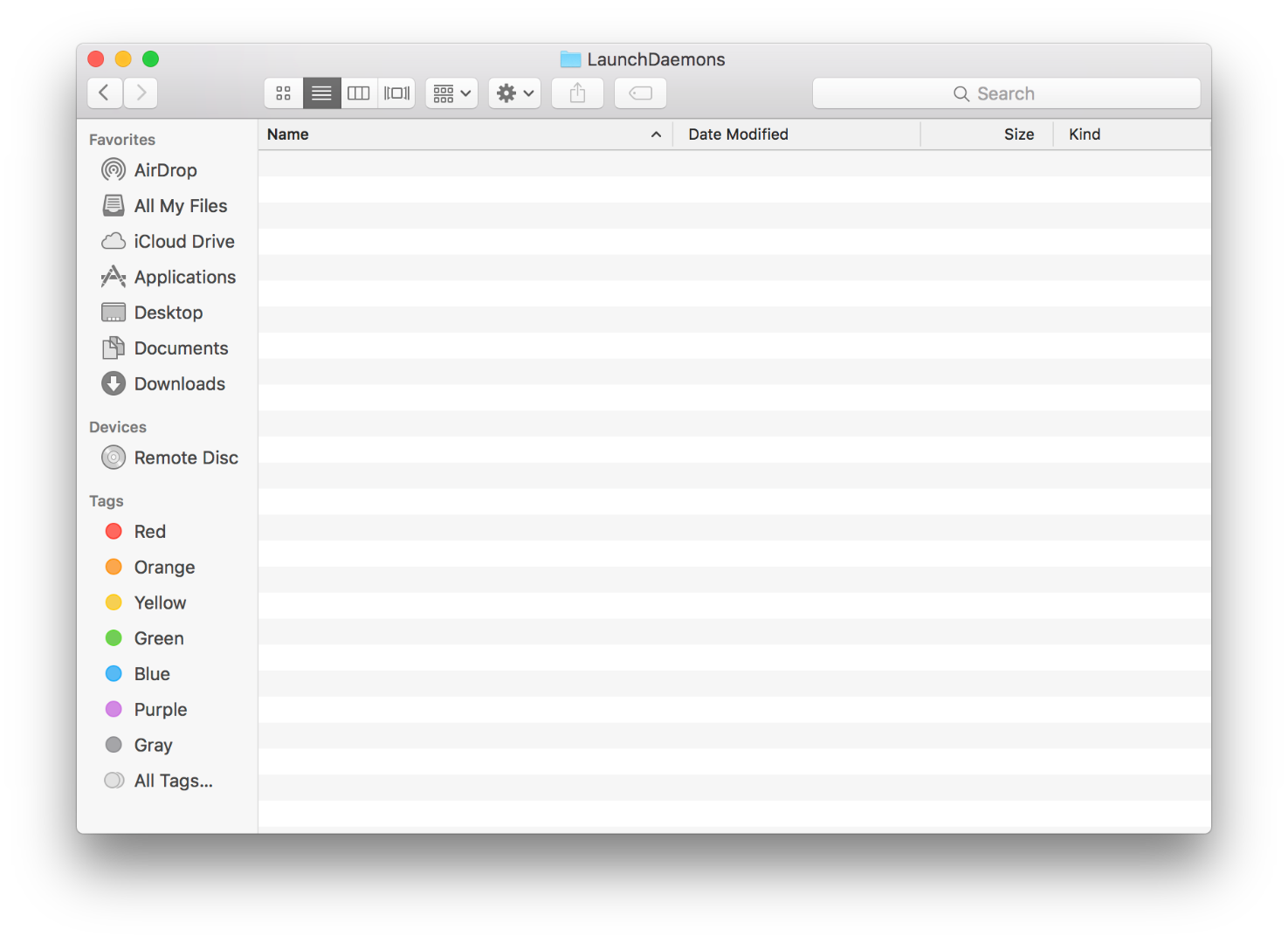Image resolution: width=1288 pixels, height=943 pixels.
Task: Click the Edit Tags toolbar button
Action: (640, 93)
